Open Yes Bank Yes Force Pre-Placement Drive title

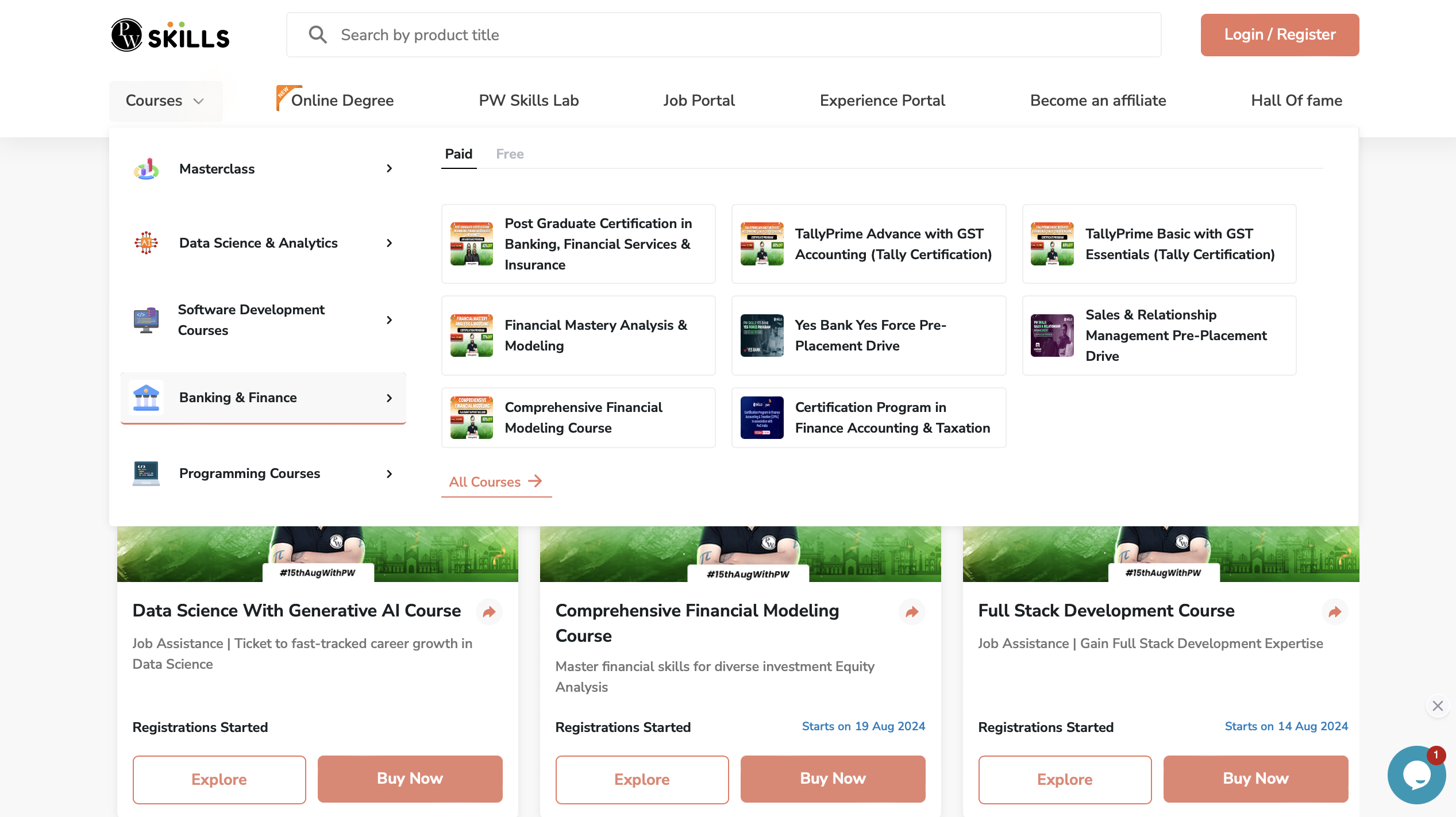[x=870, y=336]
